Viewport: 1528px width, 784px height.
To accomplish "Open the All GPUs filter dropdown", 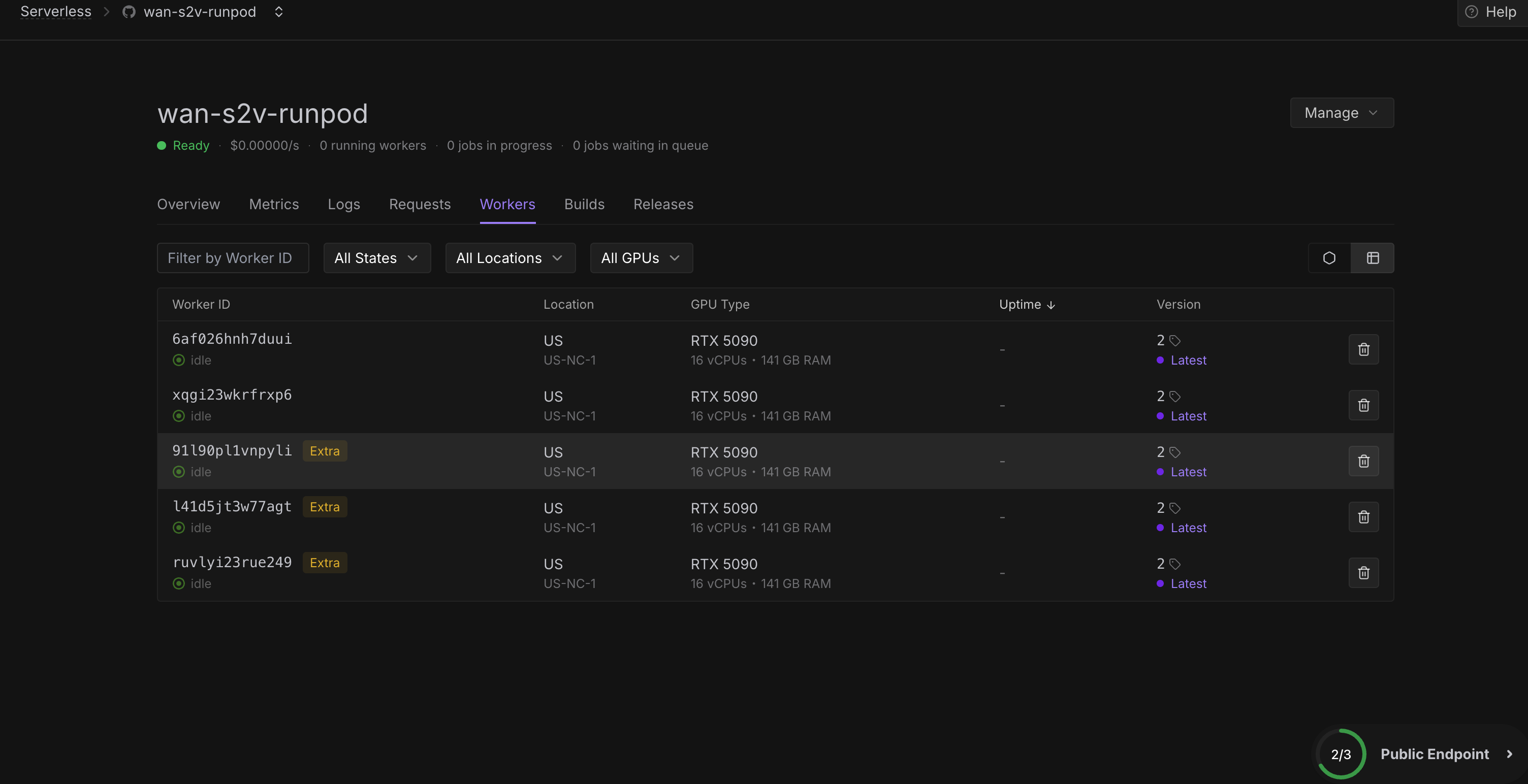I will click(641, 258).
